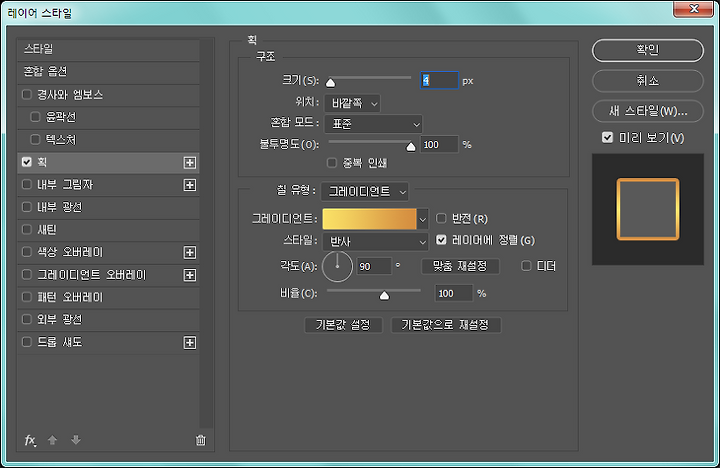Click the 불투명도 percent input field
Screen dimensions: 720x468
click(439, 145)
